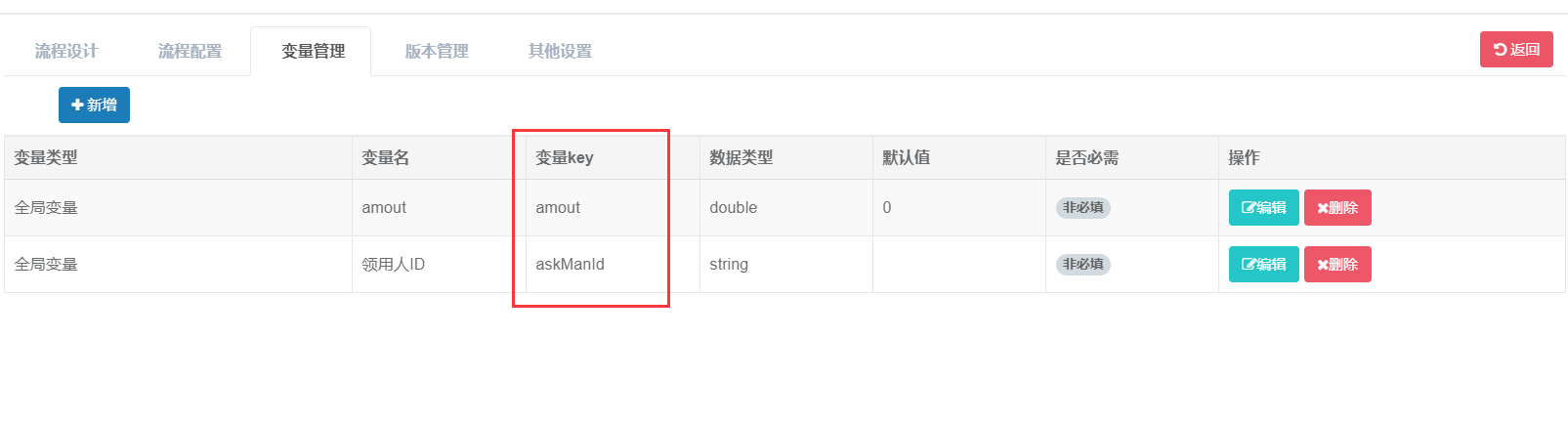1568x422 pixels.
Task: Click the 非必填 badge for askManId
Action: [1082, 265]
